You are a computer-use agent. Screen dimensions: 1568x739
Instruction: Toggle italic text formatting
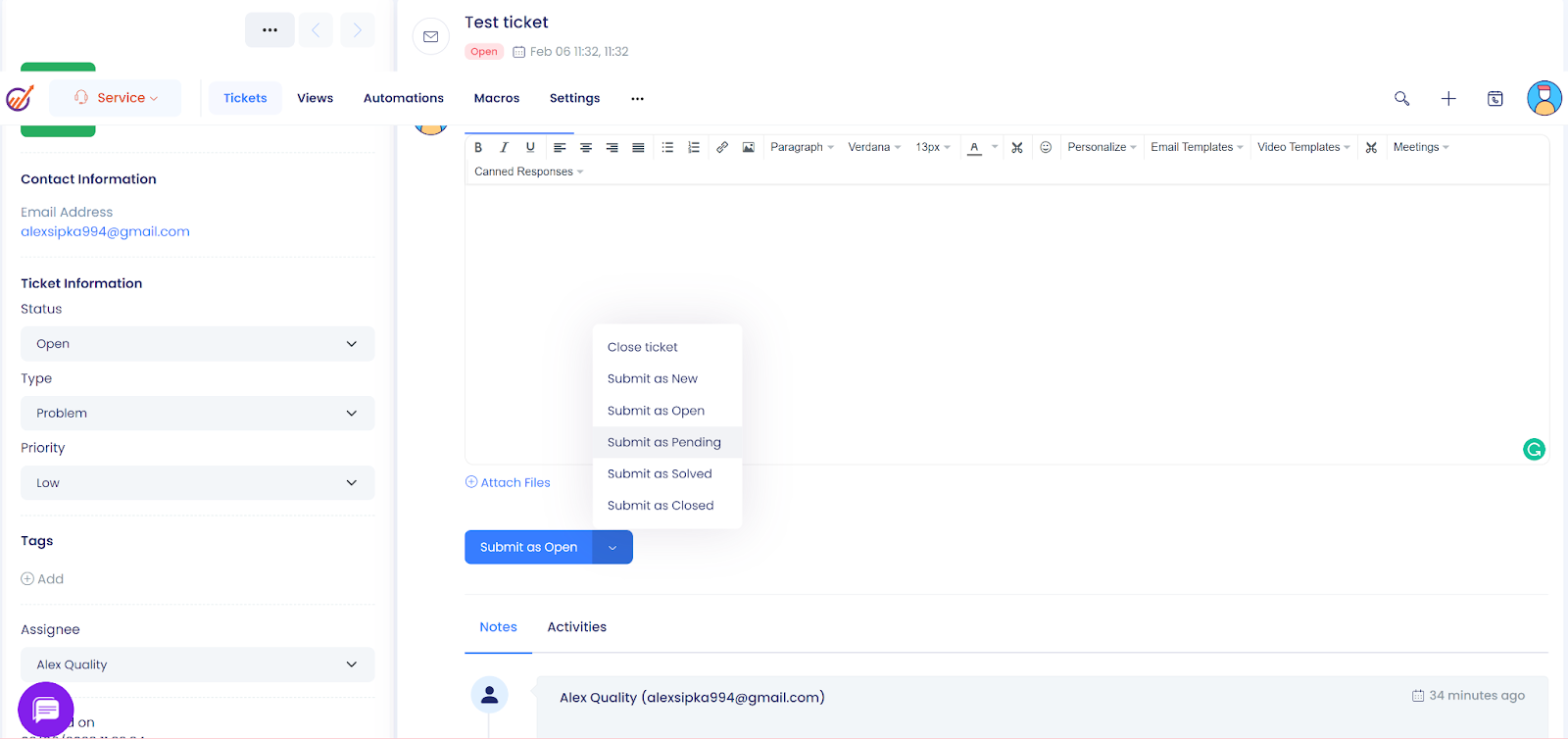pos(504,147)
